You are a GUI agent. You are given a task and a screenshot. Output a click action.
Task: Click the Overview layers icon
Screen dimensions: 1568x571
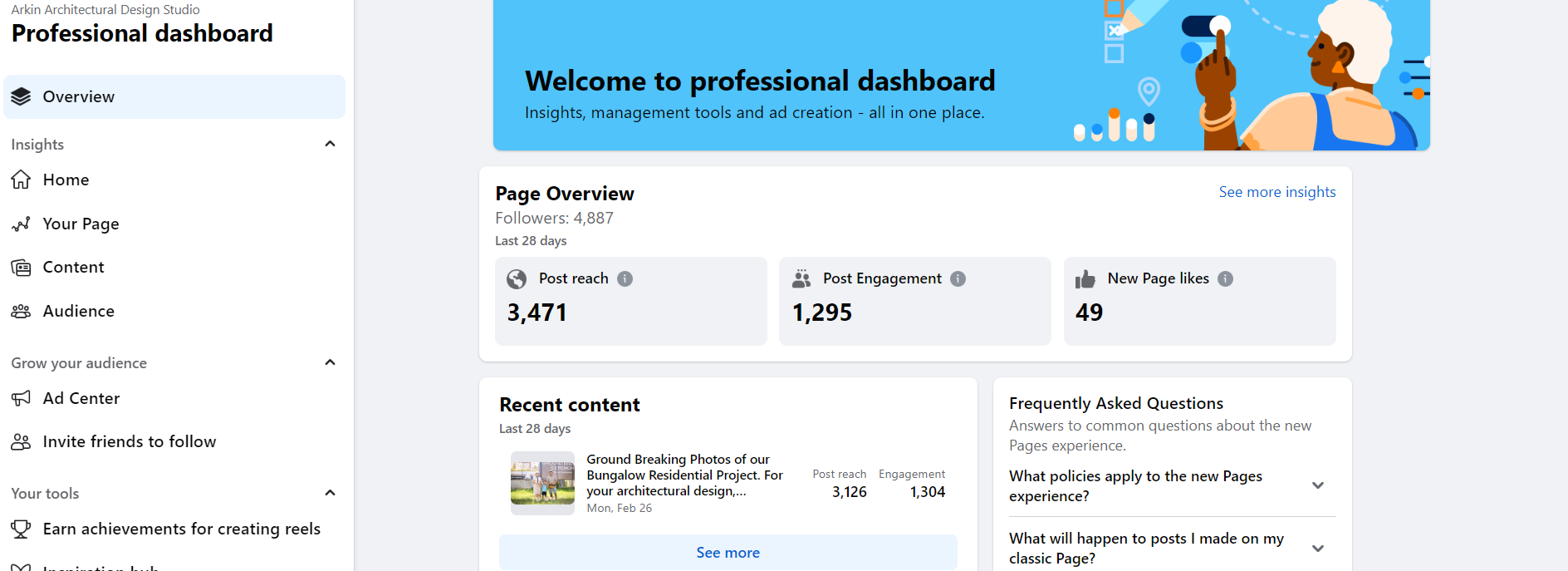(x=21, y=97)
